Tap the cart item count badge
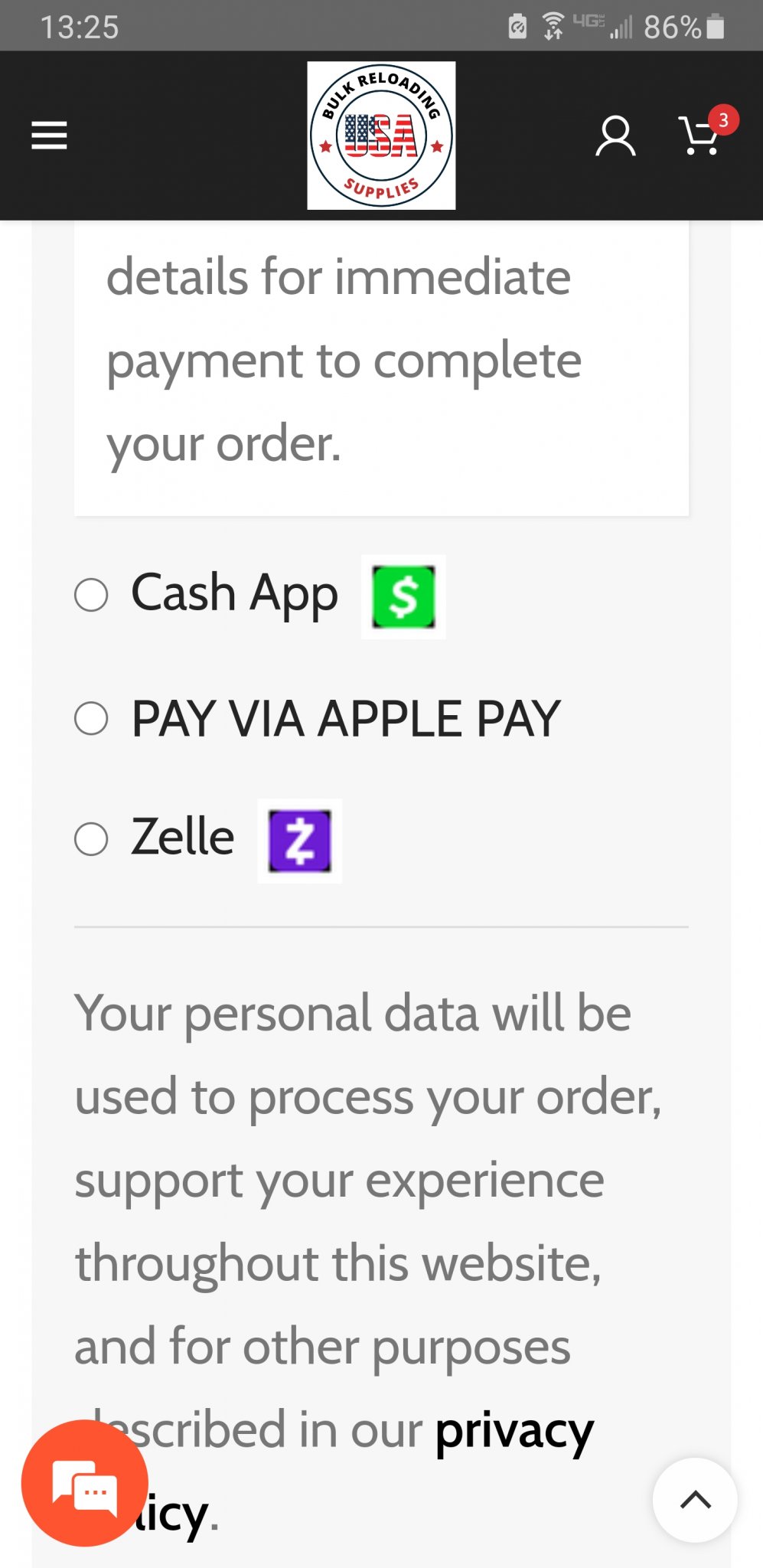Screen dimensions: 763x1568 [723, 120]
